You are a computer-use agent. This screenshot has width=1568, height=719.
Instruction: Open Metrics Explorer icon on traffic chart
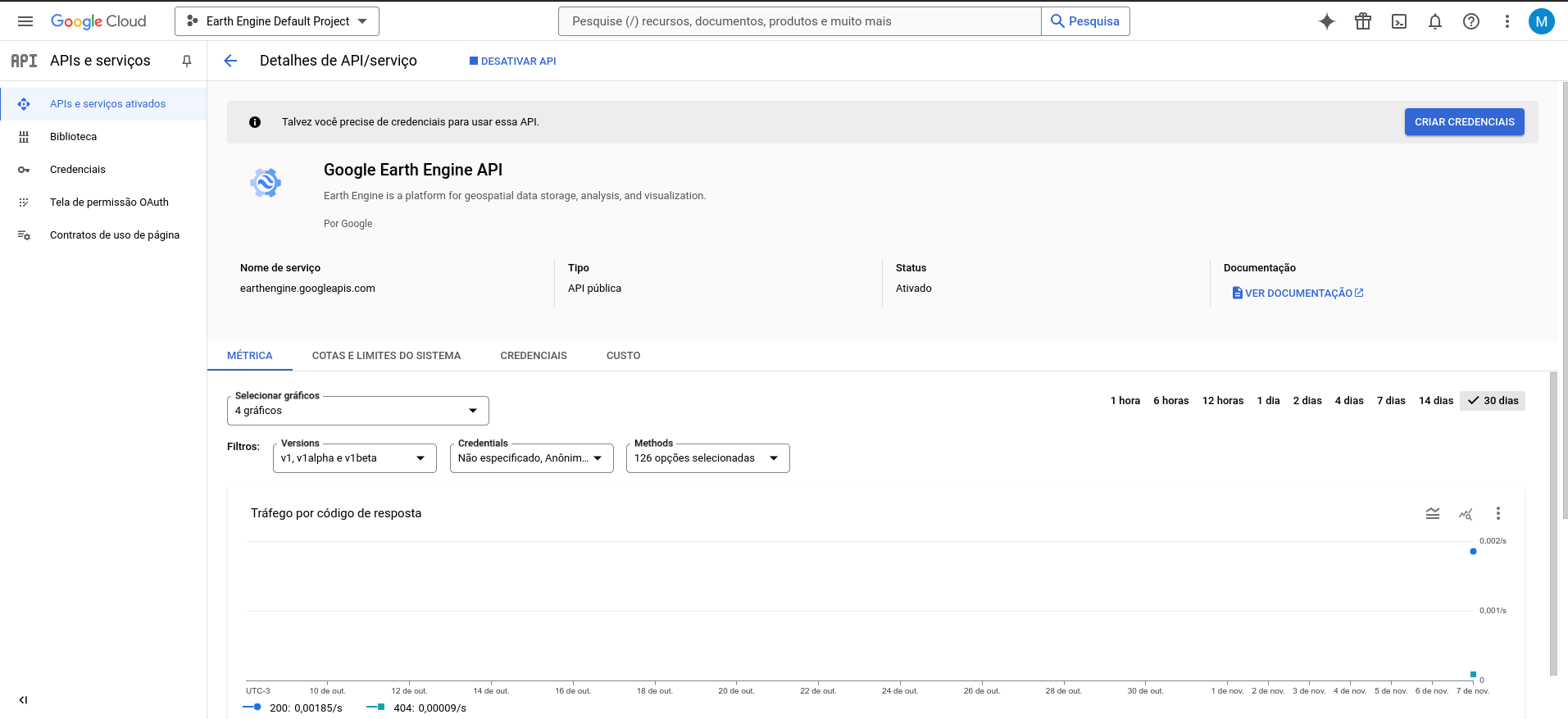click(1466, 513)
